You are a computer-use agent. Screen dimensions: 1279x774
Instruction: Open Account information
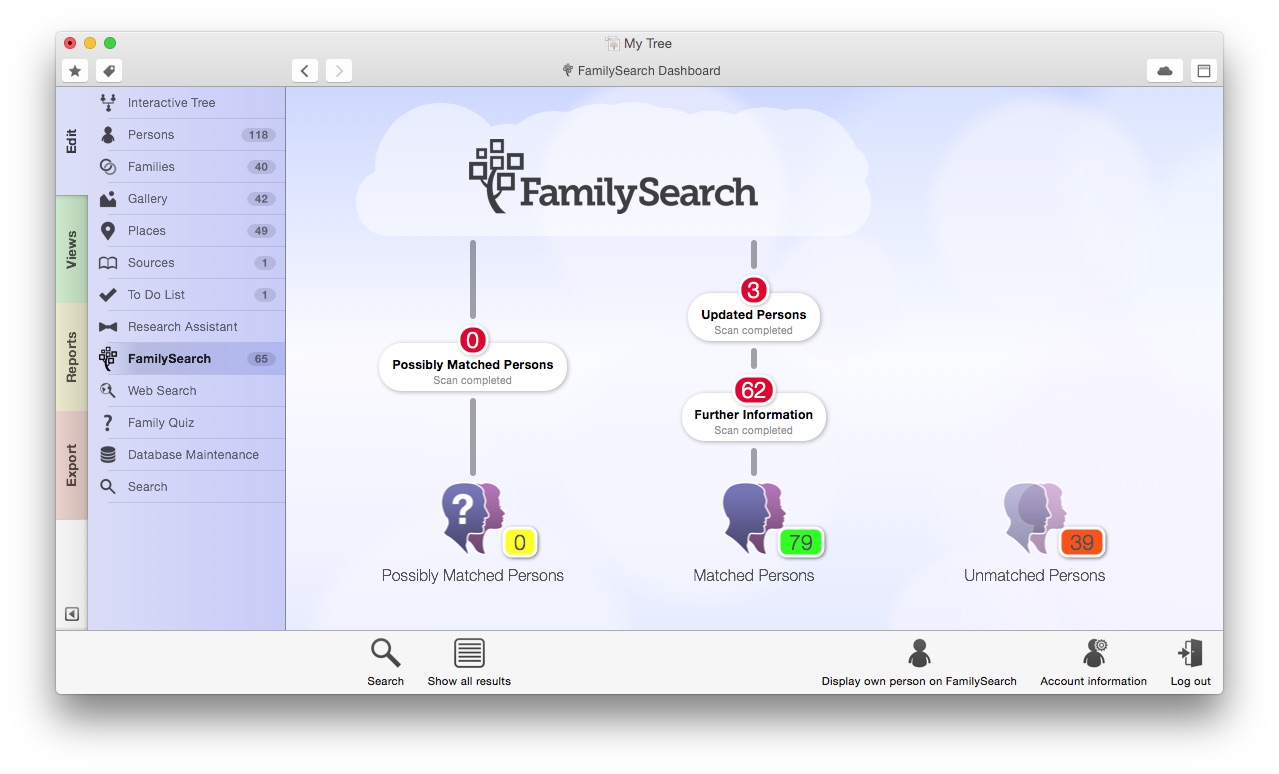coord(1093,662)
